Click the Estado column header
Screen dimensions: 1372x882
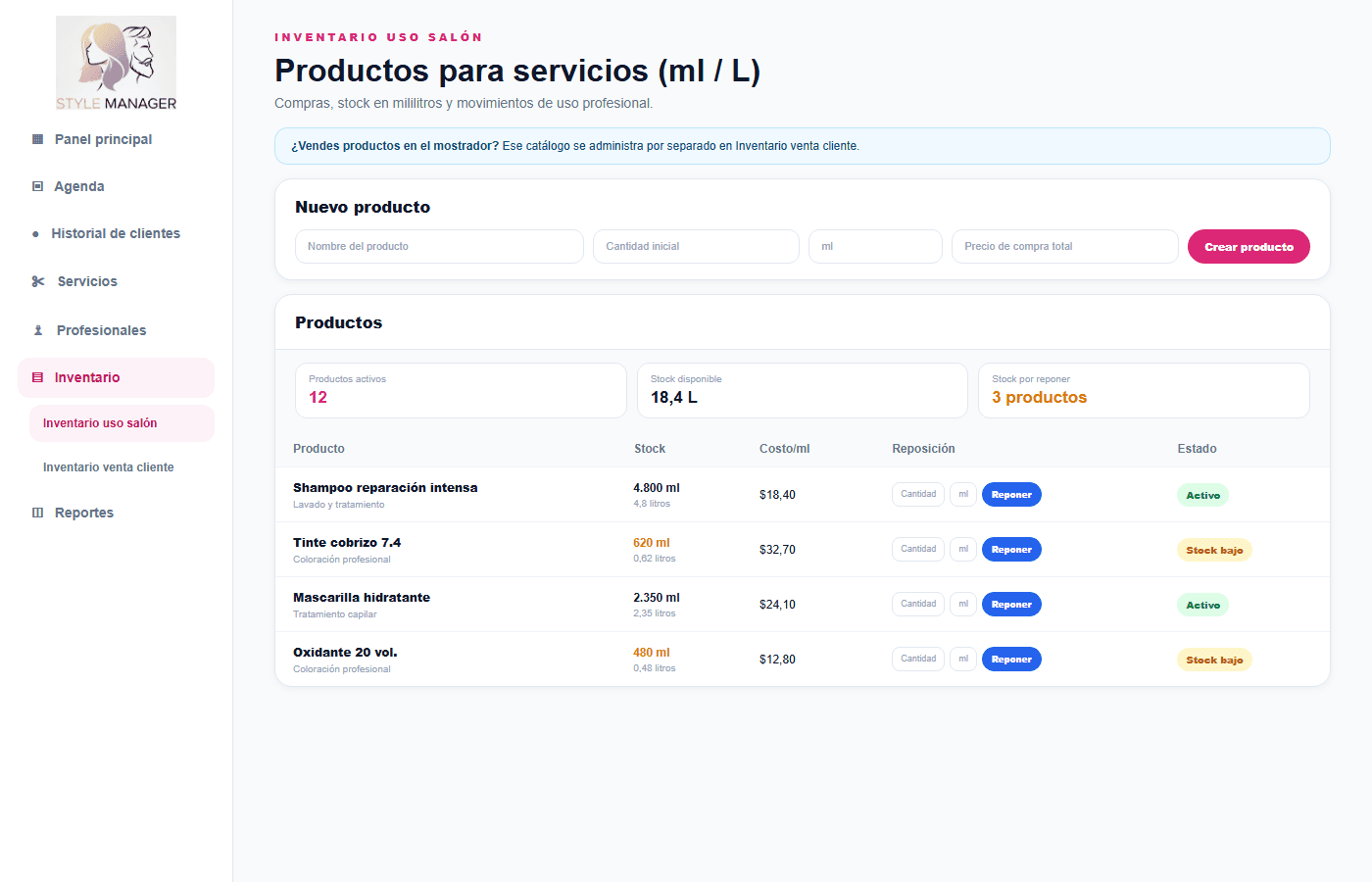[1197, 449]
